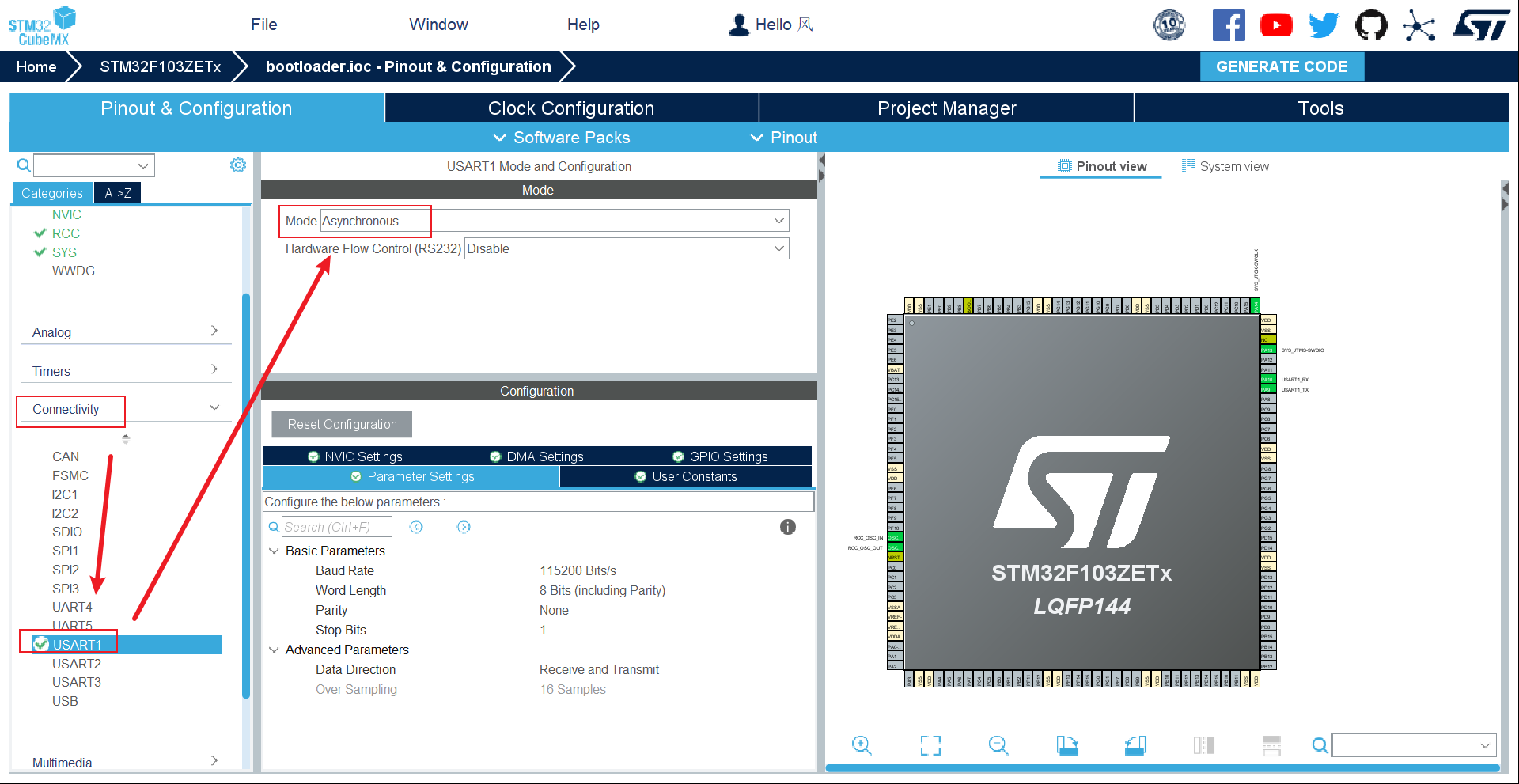Click the System view grid icon
Viewport: 1519px width, 784px height.
(1188, 165)
